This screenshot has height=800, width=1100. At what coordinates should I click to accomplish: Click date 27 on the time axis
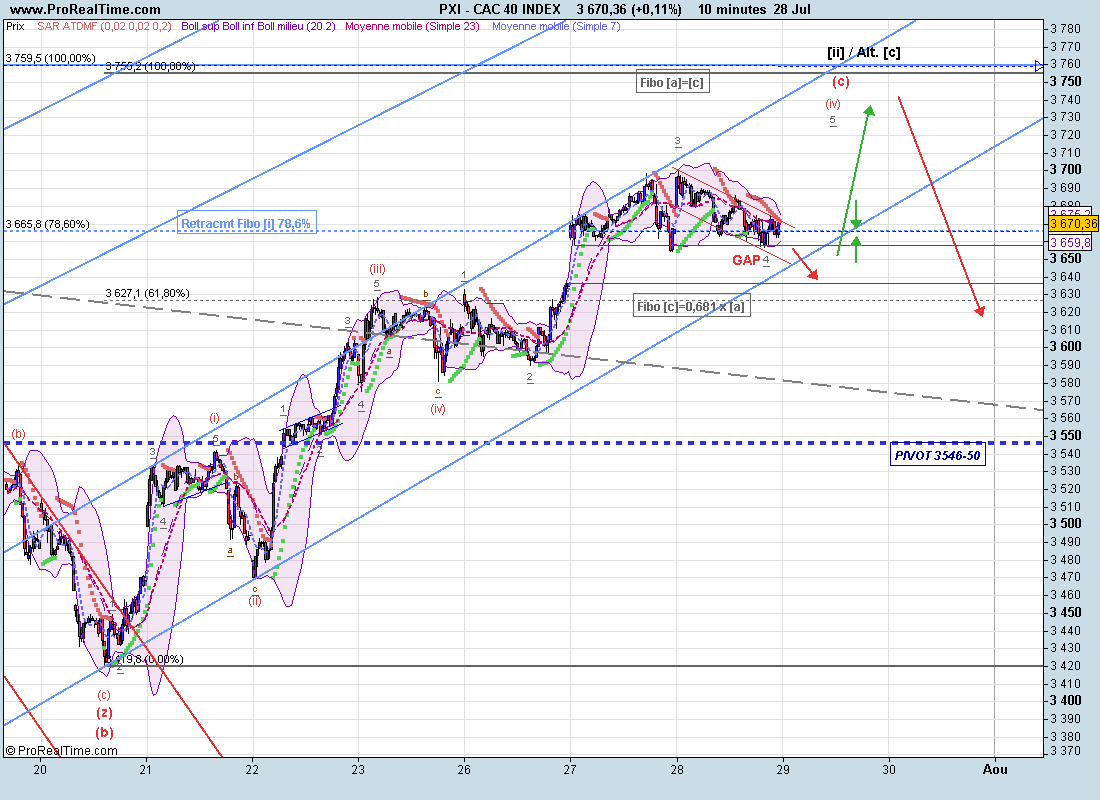tap(570, 769)
